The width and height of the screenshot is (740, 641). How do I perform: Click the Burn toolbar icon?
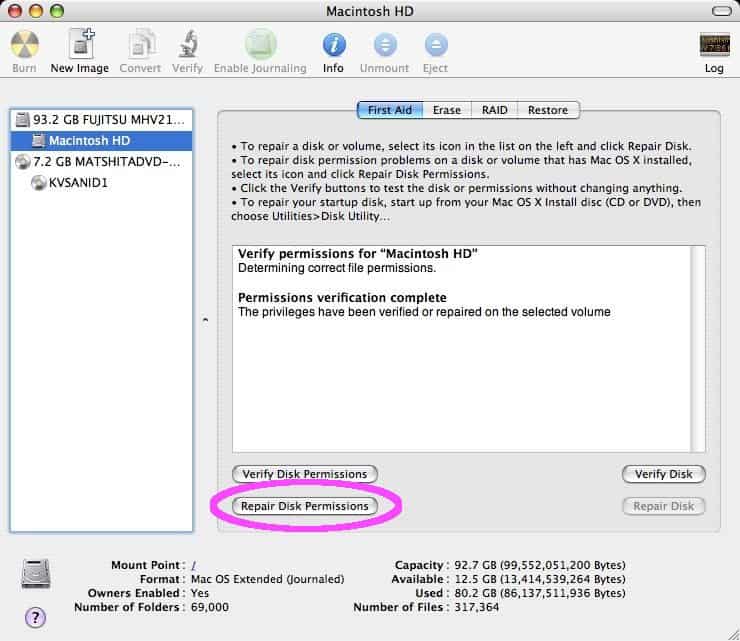[24, 45]
